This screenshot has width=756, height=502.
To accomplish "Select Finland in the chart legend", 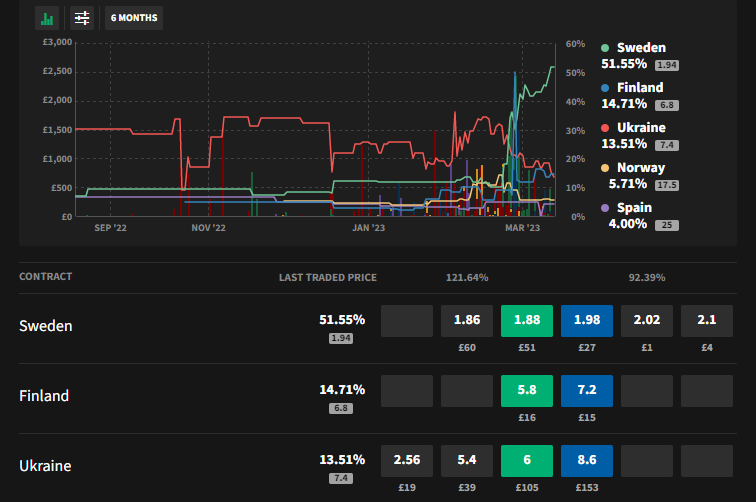I will [x=640, y=88].
